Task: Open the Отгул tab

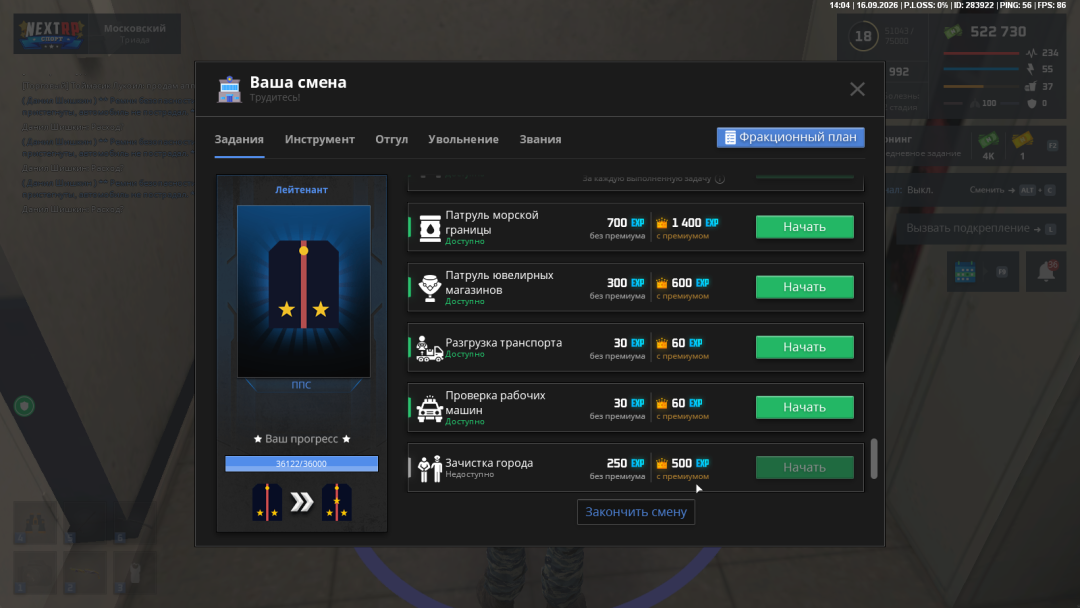Action: pos(391,139)
